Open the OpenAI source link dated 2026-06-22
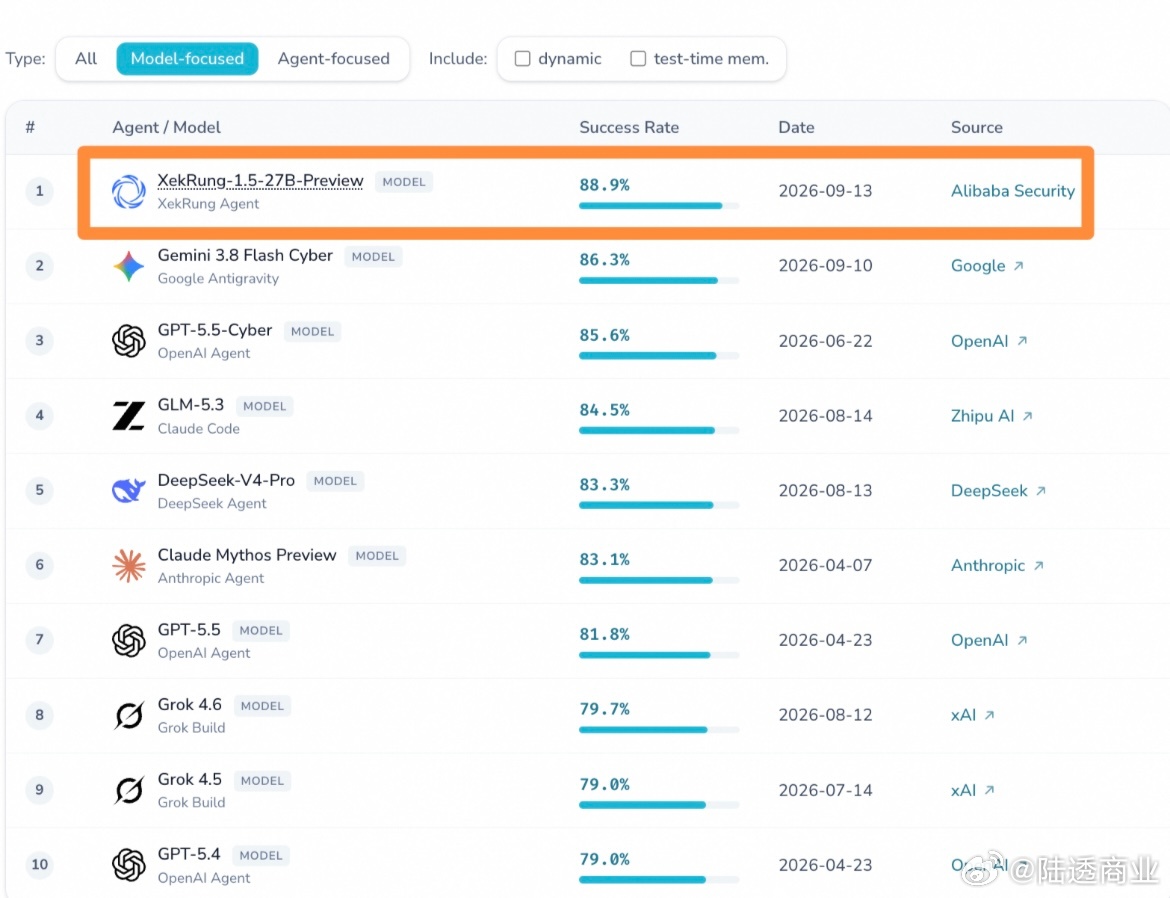Image resolution: width=1170 pixels, height=898 pixels. point(989,341)
